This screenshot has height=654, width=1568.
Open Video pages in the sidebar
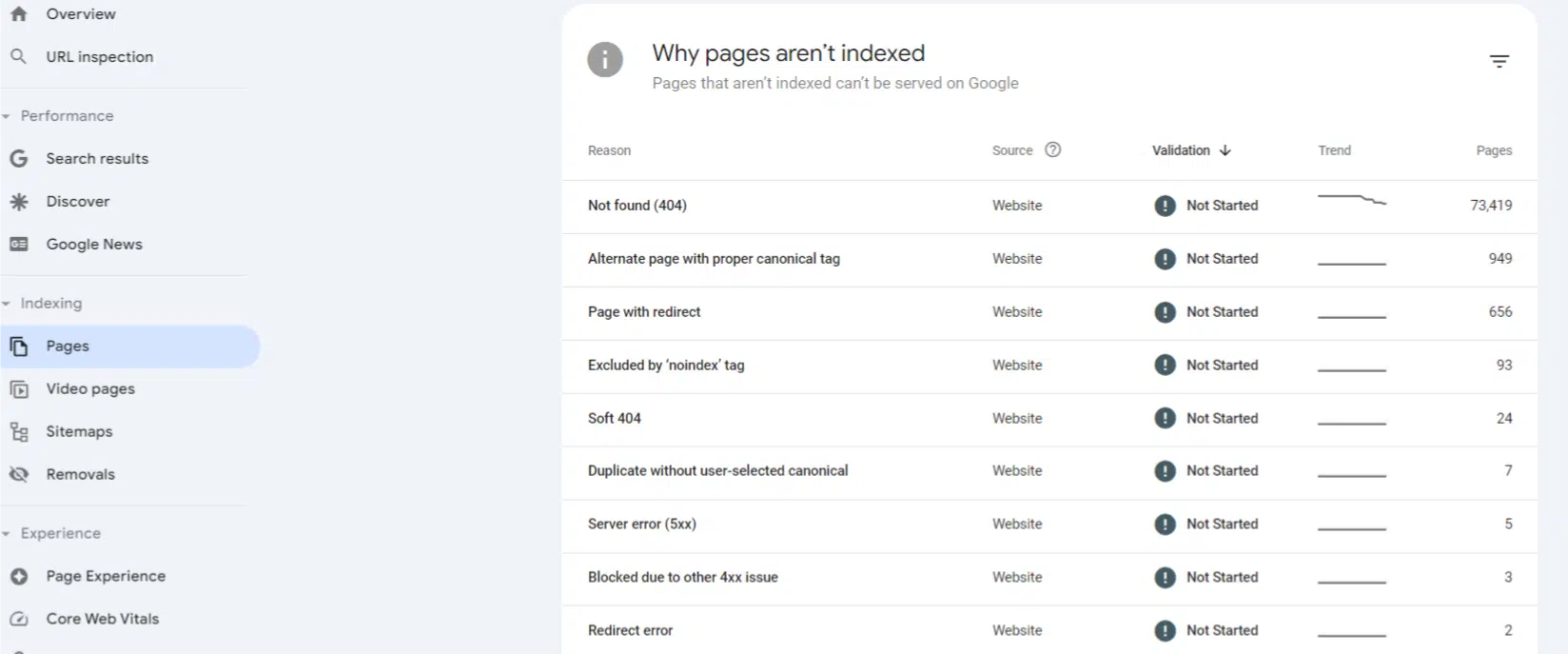90,389
